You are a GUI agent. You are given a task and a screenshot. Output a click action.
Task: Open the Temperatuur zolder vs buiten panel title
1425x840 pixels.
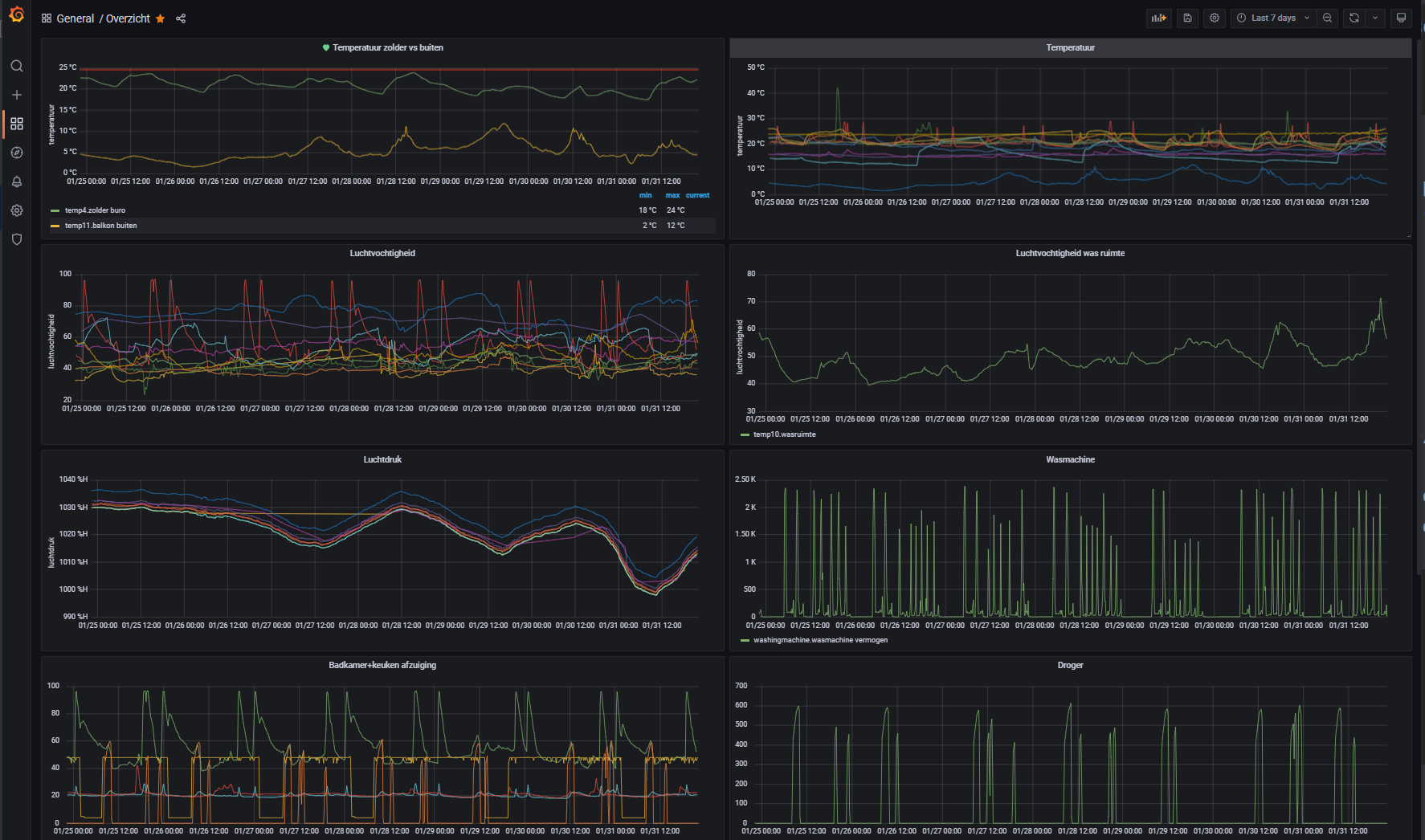pos(388,47)
